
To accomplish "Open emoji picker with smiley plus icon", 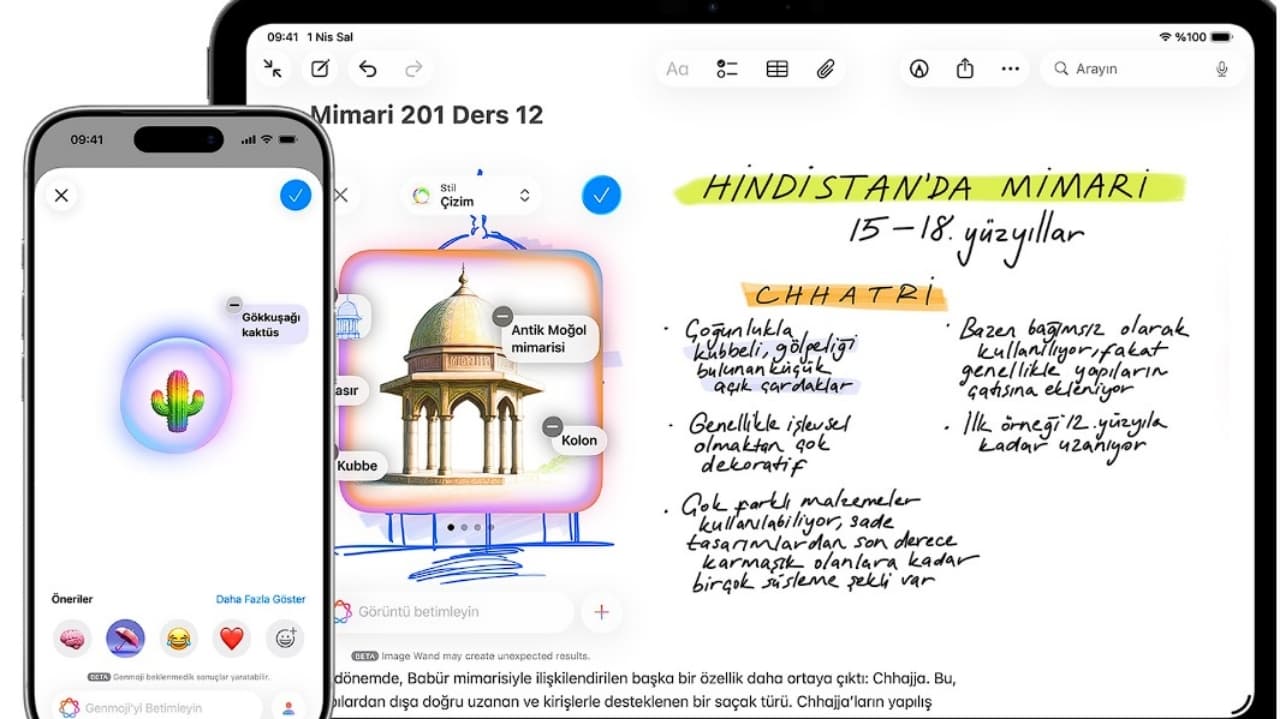I will [285, 639].
